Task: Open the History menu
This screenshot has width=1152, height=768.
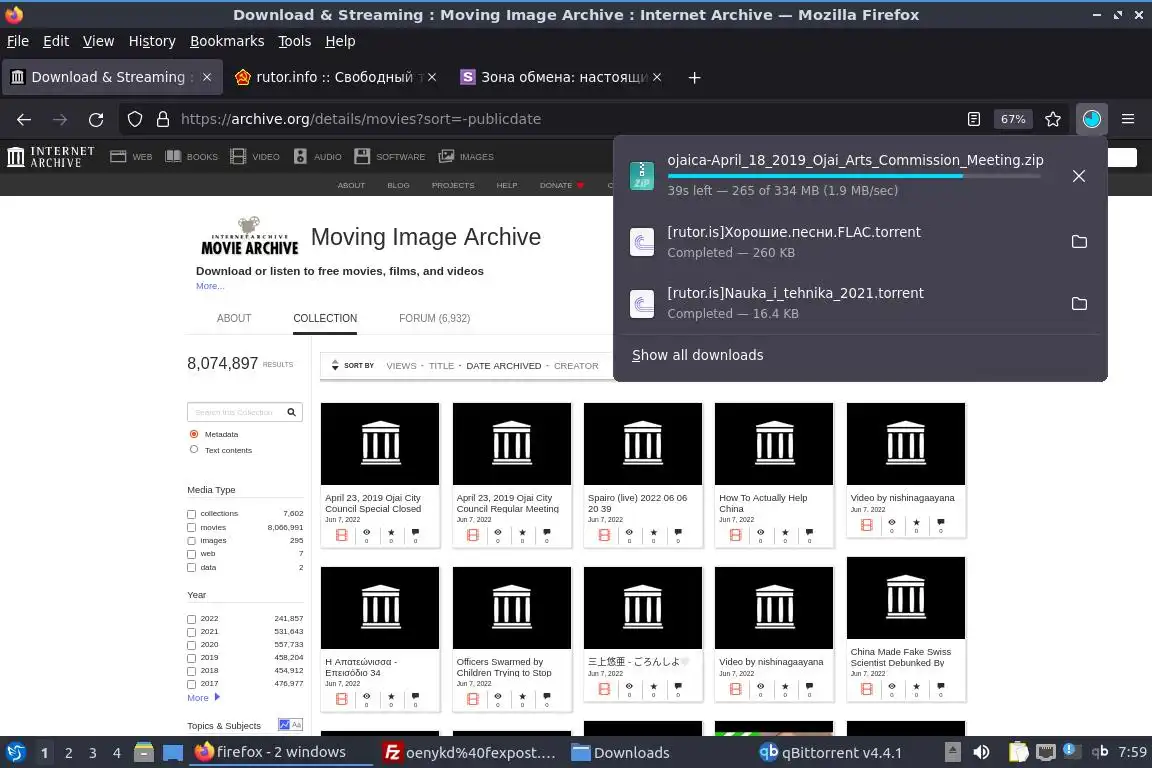Action: pos(152,41)
